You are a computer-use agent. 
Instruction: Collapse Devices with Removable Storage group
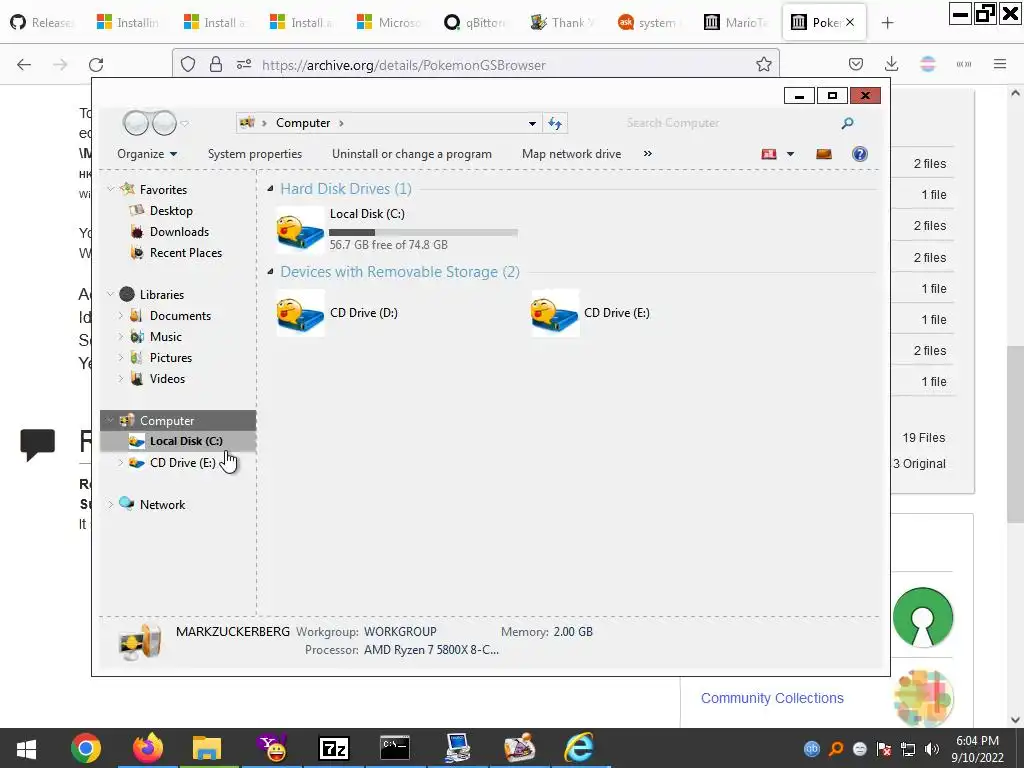click(x=270, y=272)
